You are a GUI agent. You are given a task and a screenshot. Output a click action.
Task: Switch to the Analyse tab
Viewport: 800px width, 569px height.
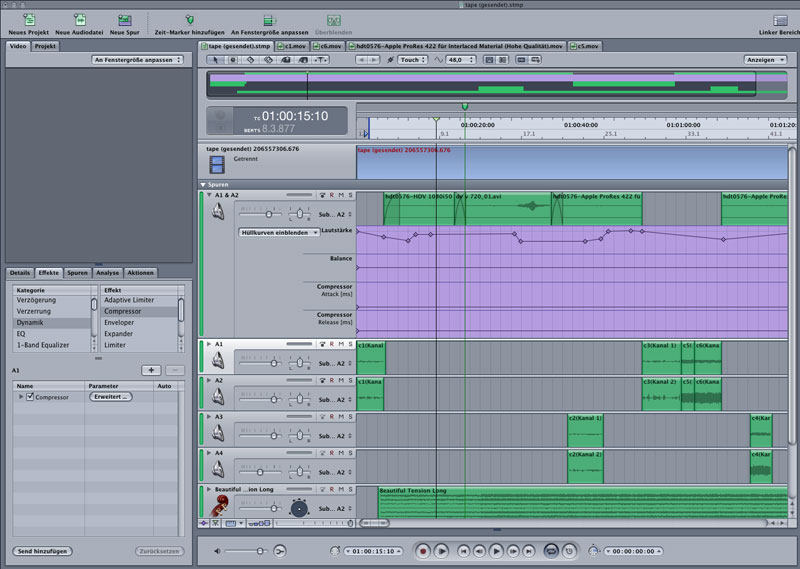tap(108, 273)
